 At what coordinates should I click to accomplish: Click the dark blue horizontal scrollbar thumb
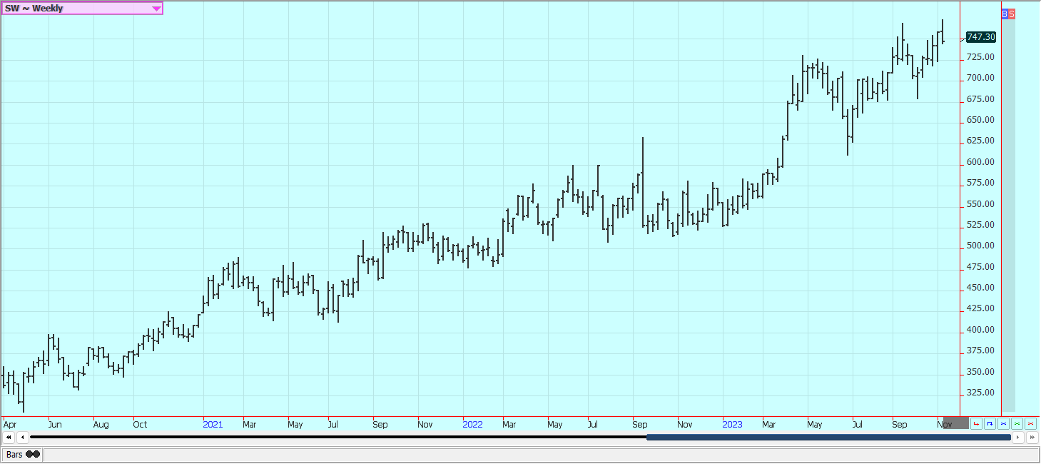[x=828, y=437]
